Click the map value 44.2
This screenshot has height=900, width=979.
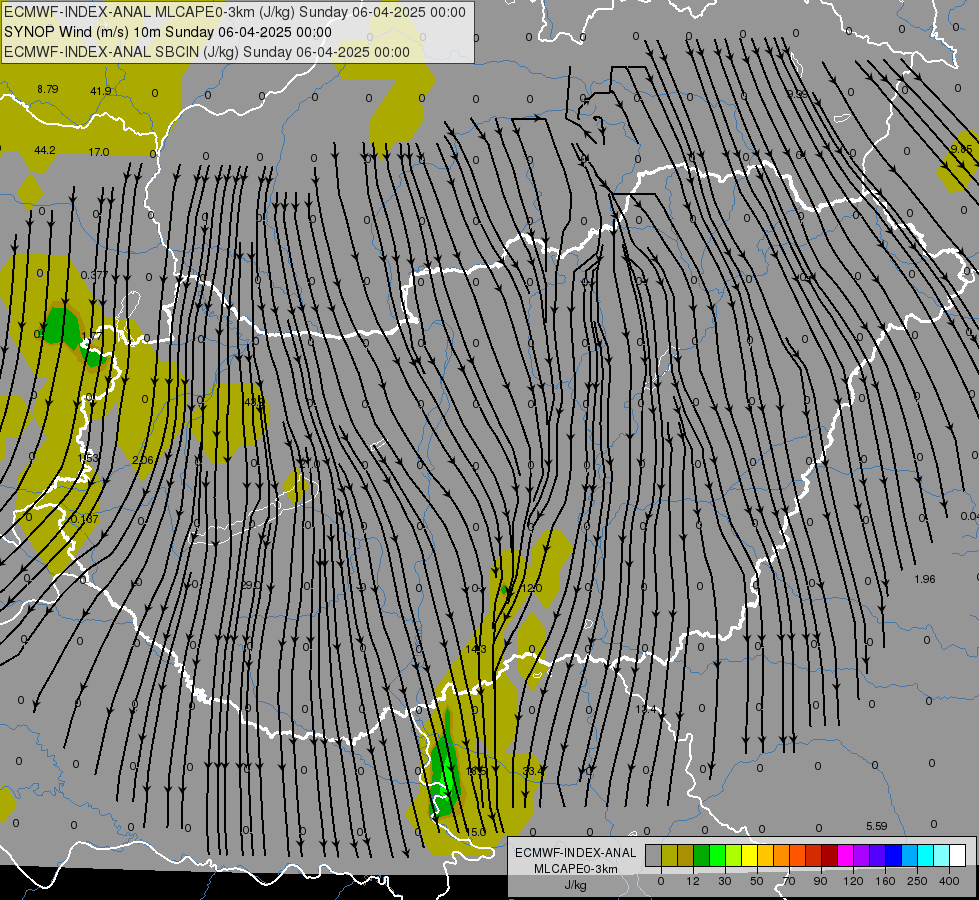pyautogui.click(x=45, y=150)
